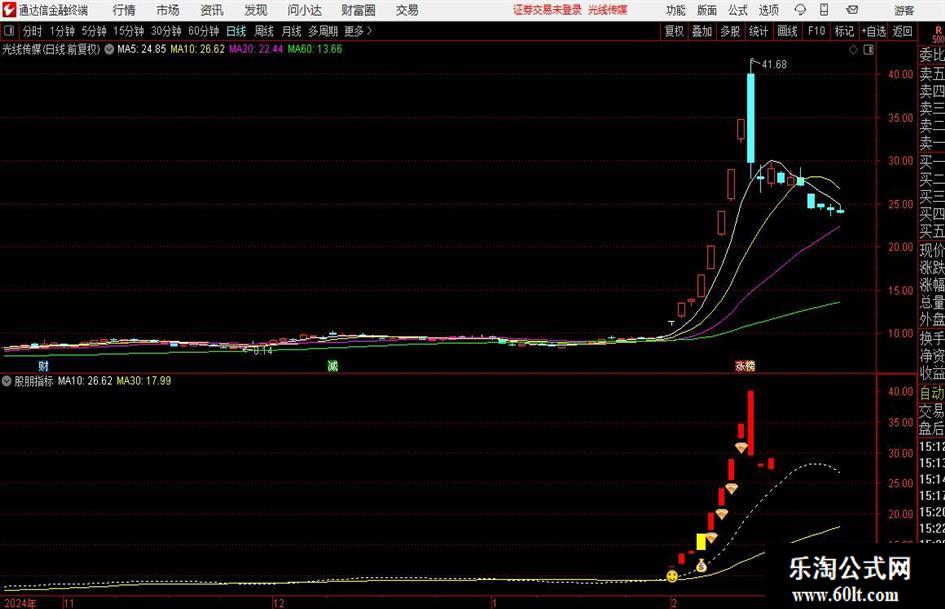Screen dimensions: 945x609
Task: Open the 资讯 menu
Action: coord(212,10)
